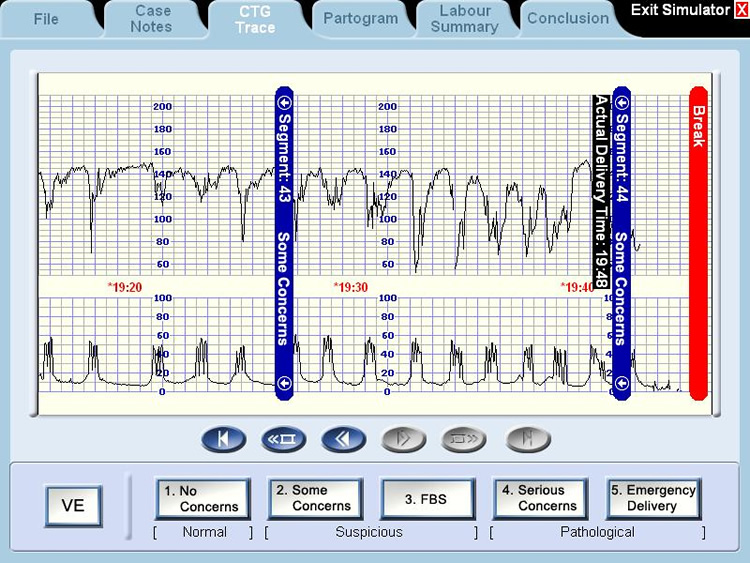The width and height of the screenshot is (750, 563).
Task: Choose 1. No Concerns
Action: (202, 499)
